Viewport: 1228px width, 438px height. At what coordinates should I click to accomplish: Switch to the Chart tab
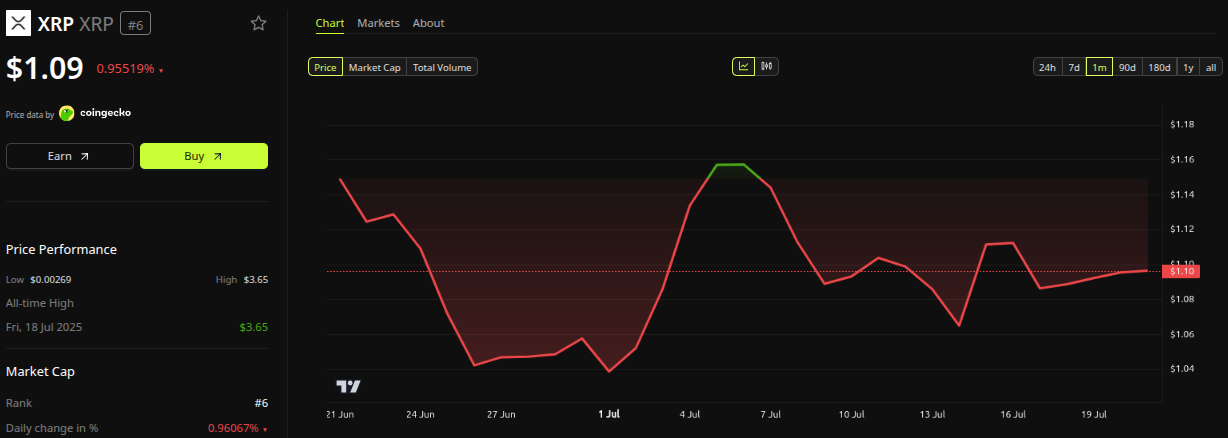[330, 23]
